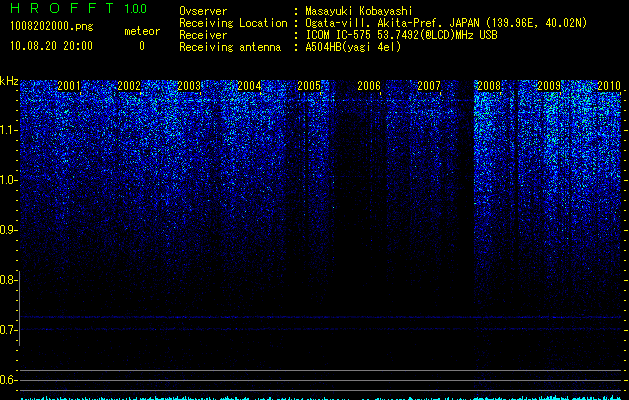Click meteor count value 0
Image resolution: width=629 pixels, height=400 pixels.
pyautogui.click(x=142, y=46)
